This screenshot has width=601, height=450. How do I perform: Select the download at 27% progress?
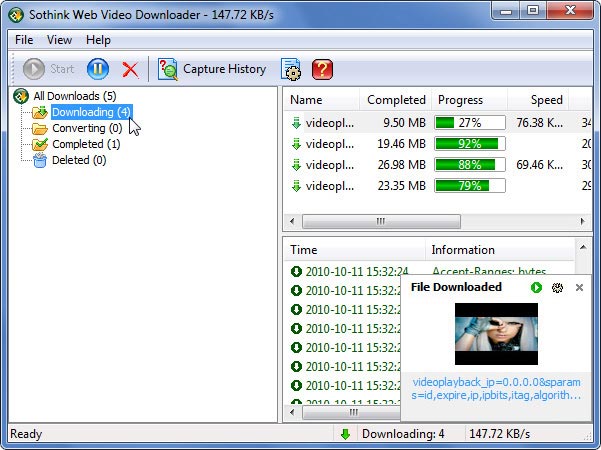point(437,123)
